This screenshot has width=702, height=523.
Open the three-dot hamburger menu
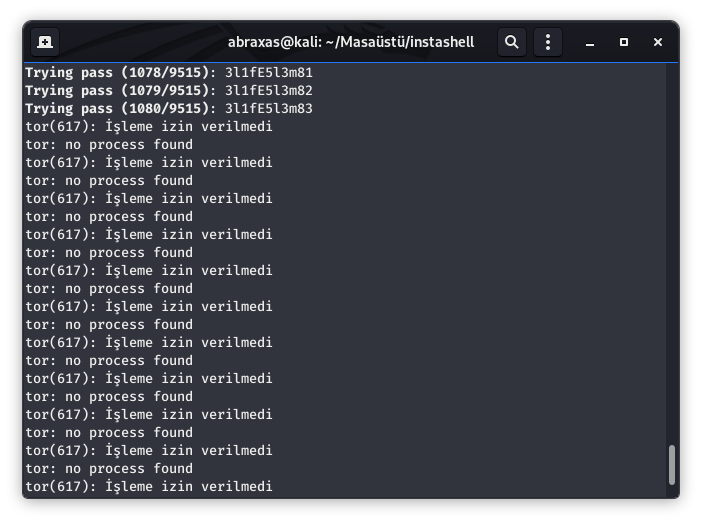[x=548, y=42]
